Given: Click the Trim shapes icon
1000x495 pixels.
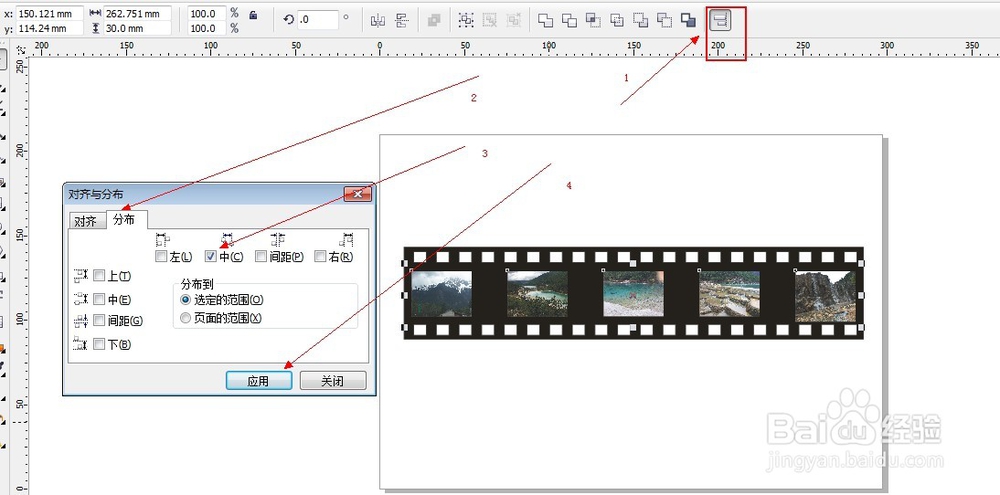Looking at the screenshot, I should [x=570, y=20].
